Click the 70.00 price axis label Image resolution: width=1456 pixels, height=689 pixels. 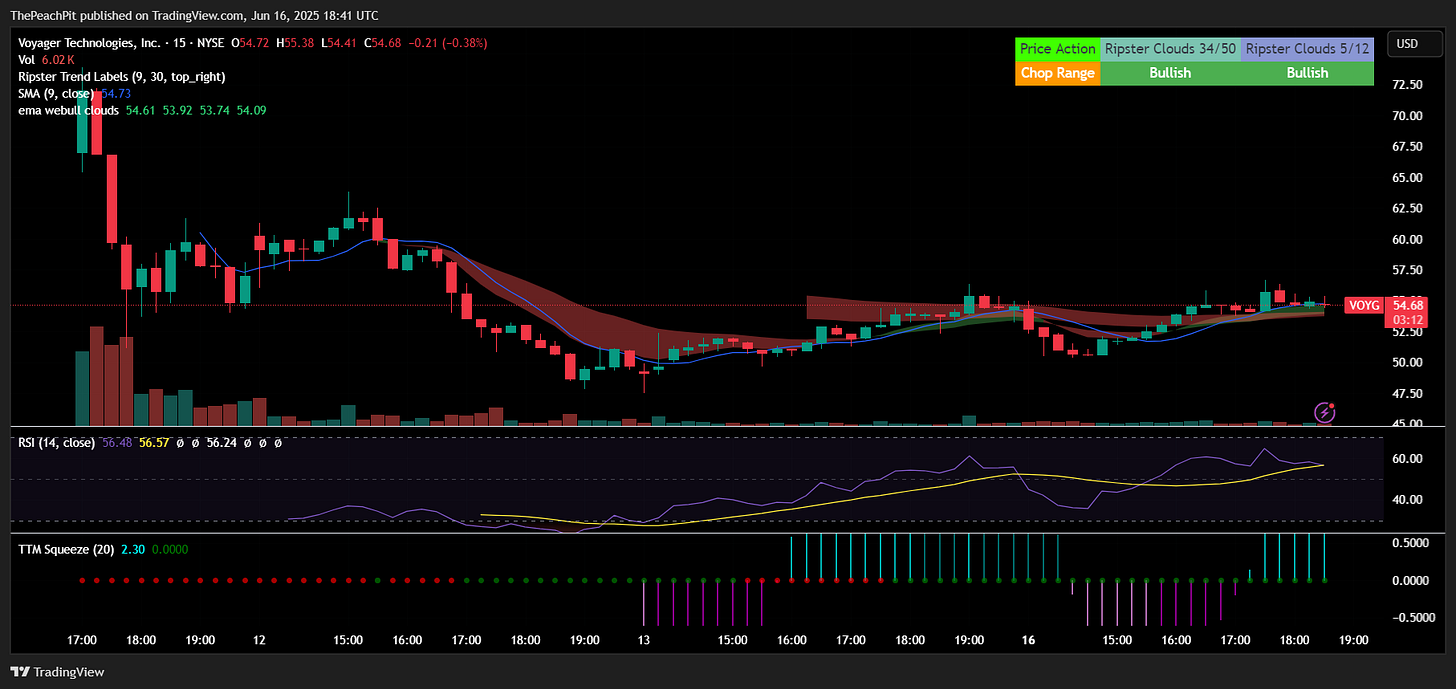tap(1407, 116)
